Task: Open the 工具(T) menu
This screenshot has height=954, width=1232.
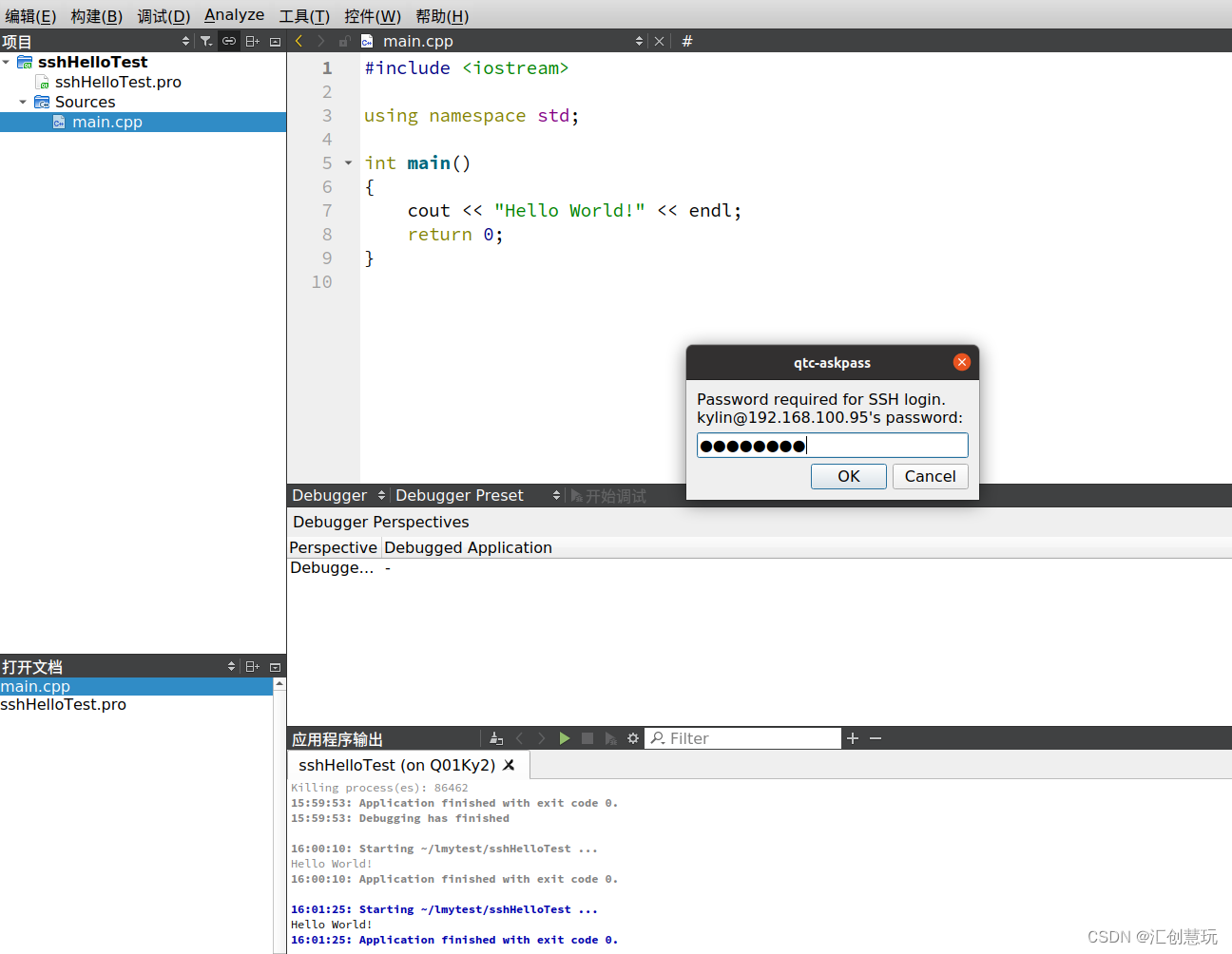Action: pyautogui.click(x=304, y=16)
